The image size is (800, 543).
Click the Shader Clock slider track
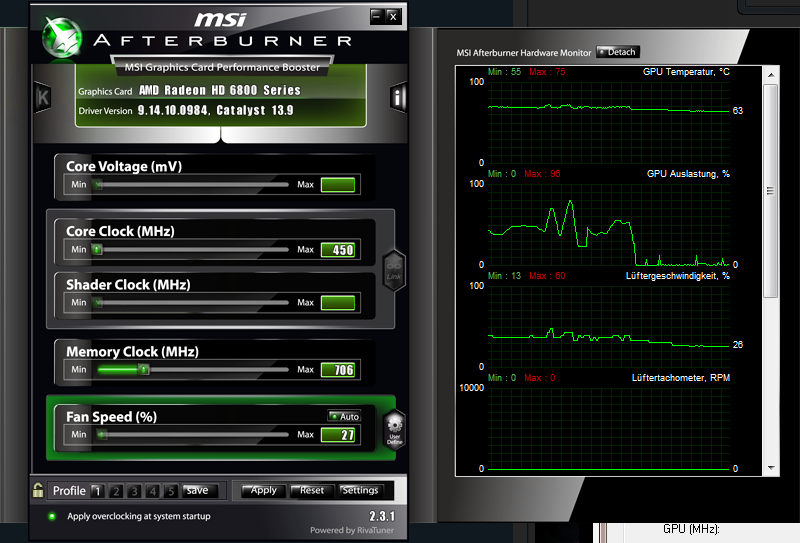(191, 303)
